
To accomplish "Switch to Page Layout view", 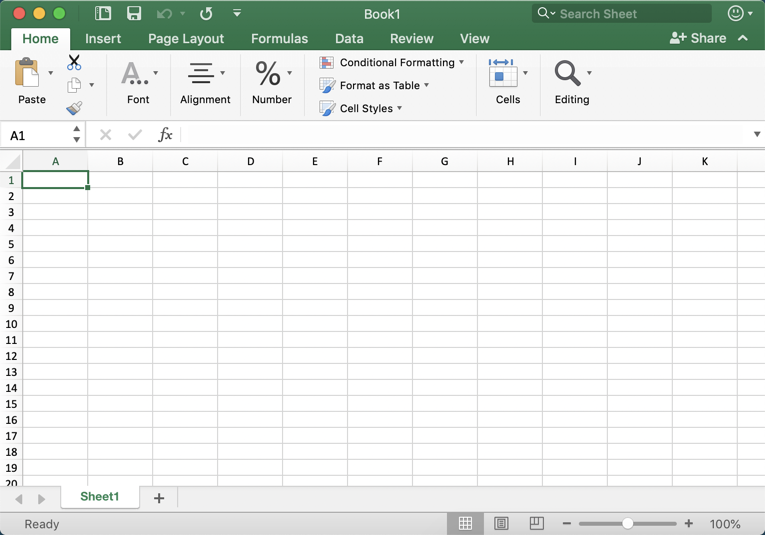I will 501,524.
